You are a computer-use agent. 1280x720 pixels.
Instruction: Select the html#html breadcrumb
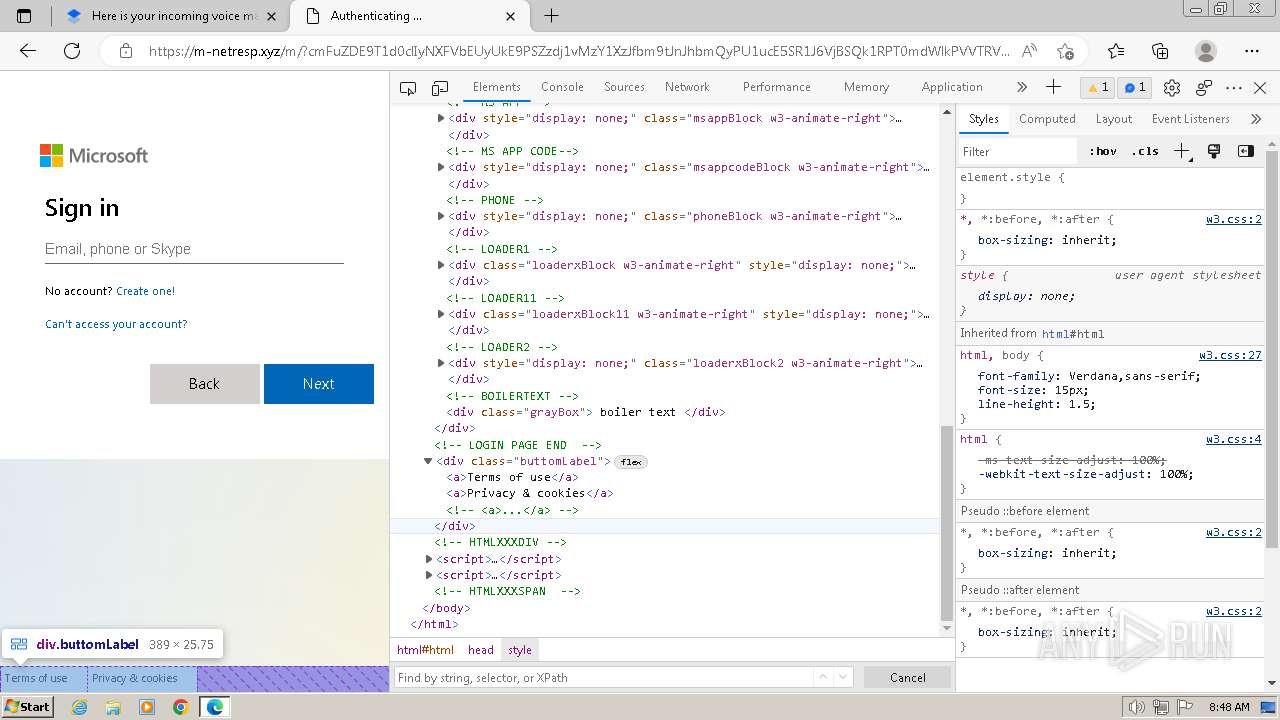point(425,650)
